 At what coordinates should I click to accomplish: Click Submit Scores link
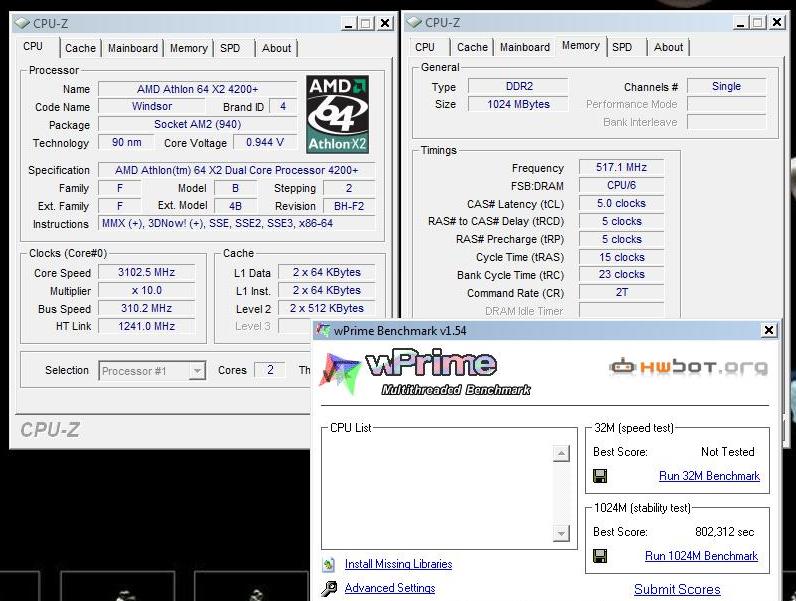point(677,589)
